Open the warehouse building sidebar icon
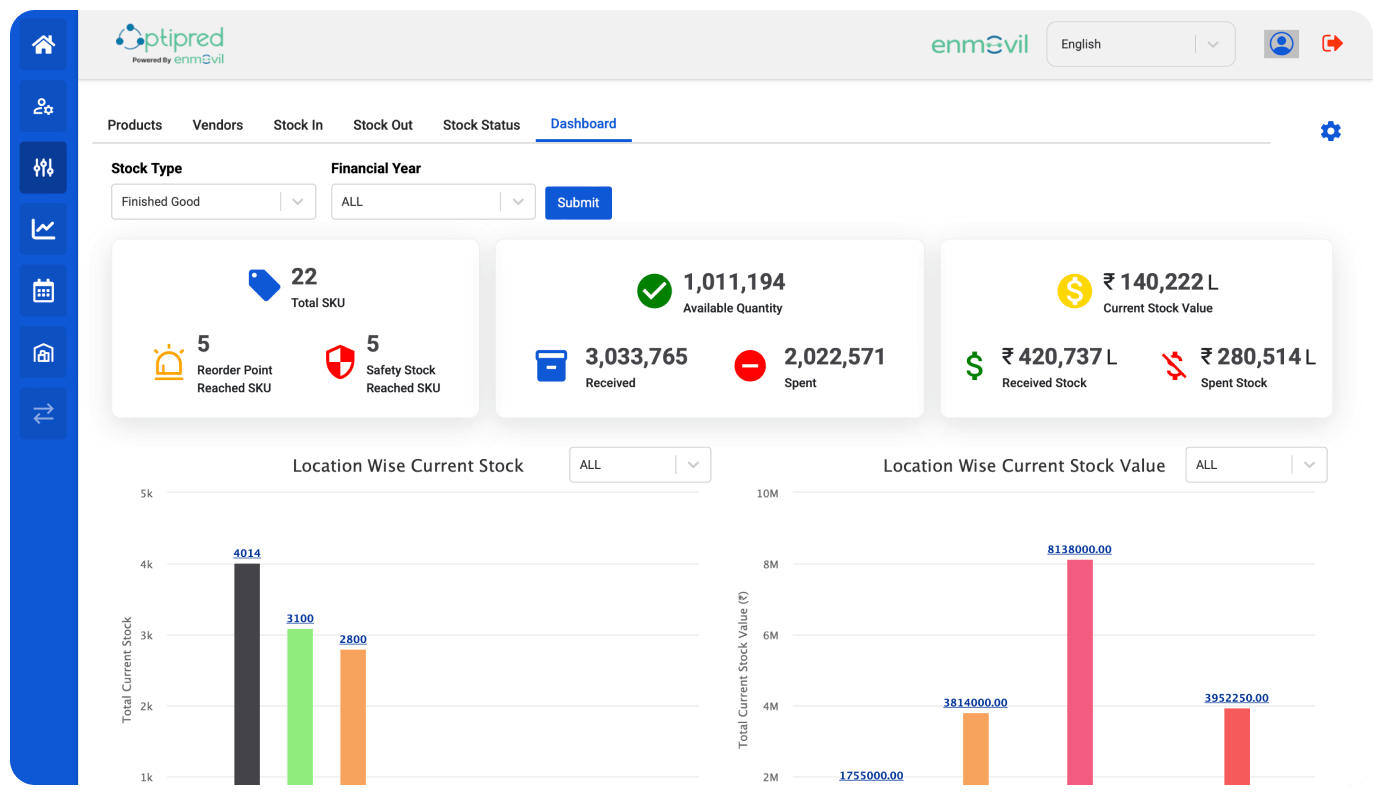The width and height of the screenshot is (1383, 795). [x=43, y=353]
